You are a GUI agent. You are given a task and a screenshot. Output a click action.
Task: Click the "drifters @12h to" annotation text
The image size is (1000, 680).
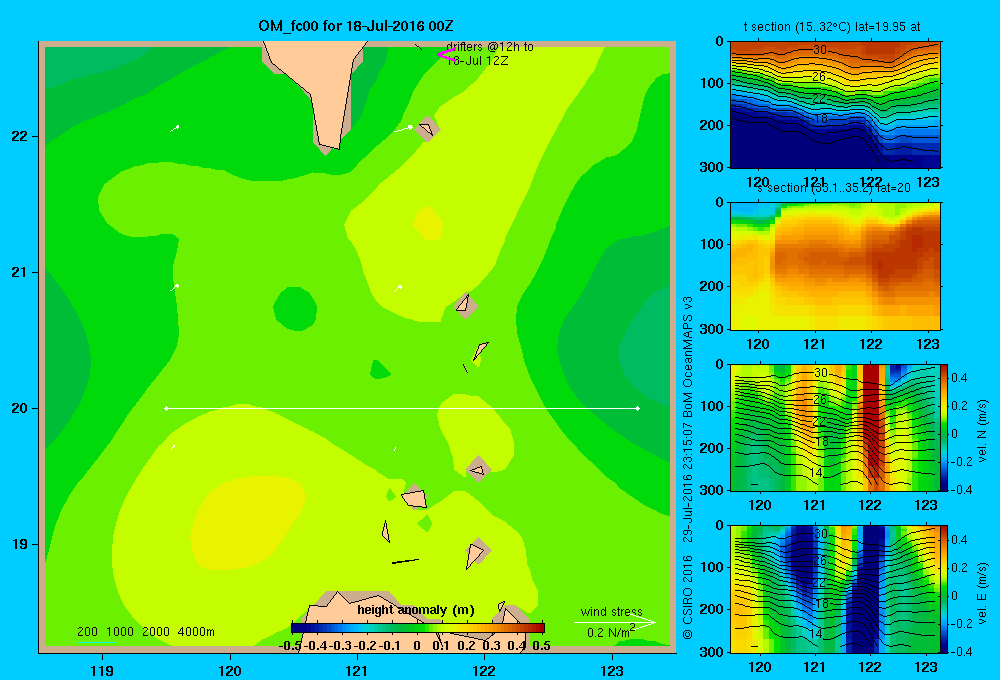(x=490, y=47)
